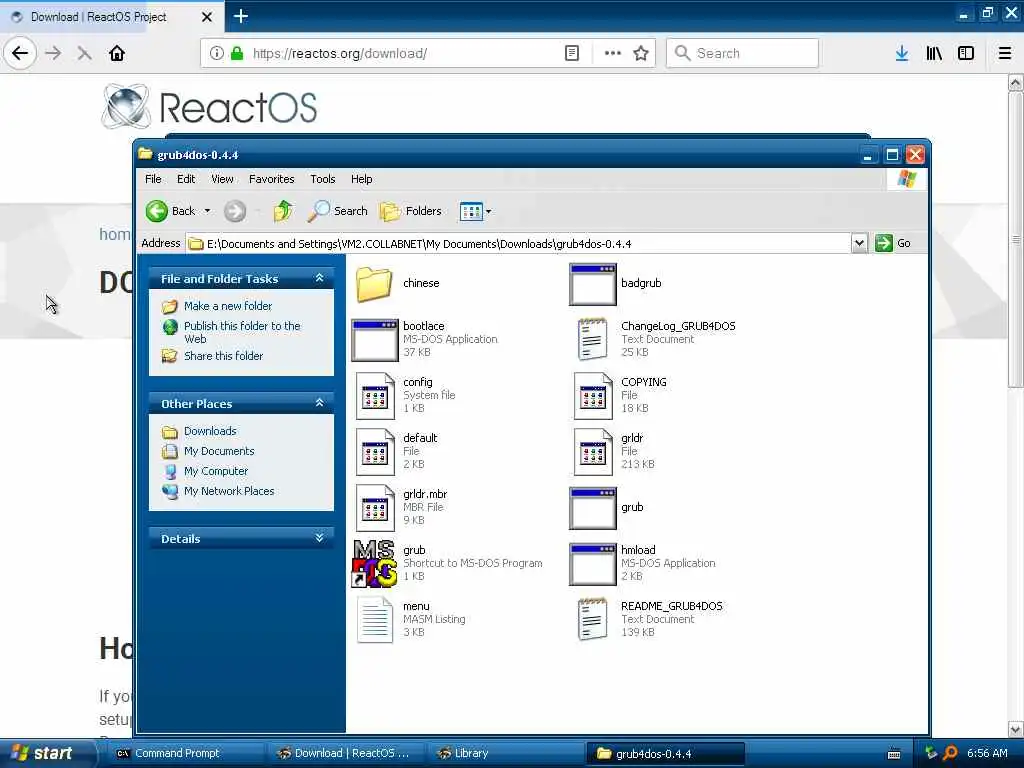Click the Go button beside address bar
The image size is (1024, 768).
pos(893,244)
